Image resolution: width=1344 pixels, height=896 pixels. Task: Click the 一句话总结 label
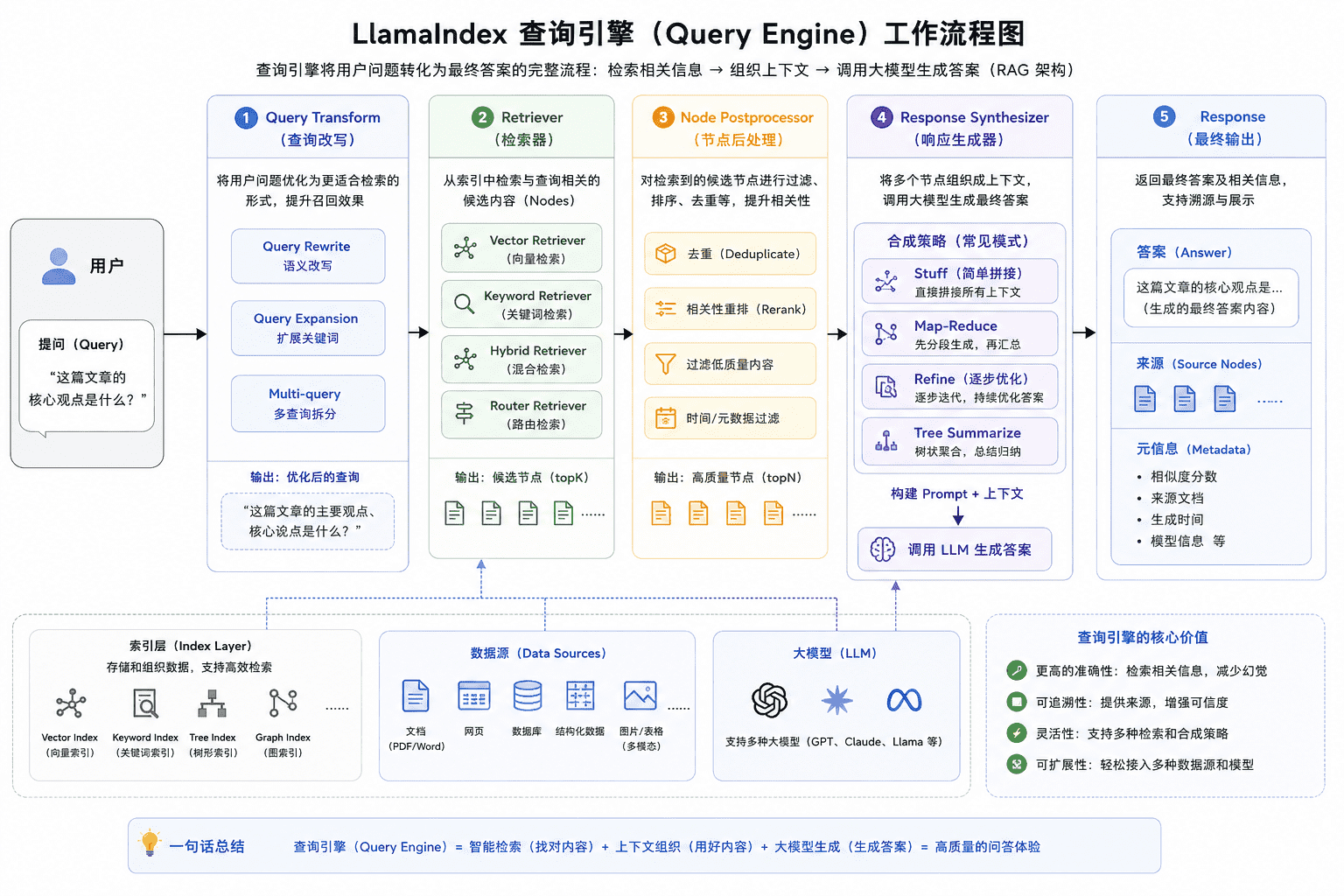(206, 846)
